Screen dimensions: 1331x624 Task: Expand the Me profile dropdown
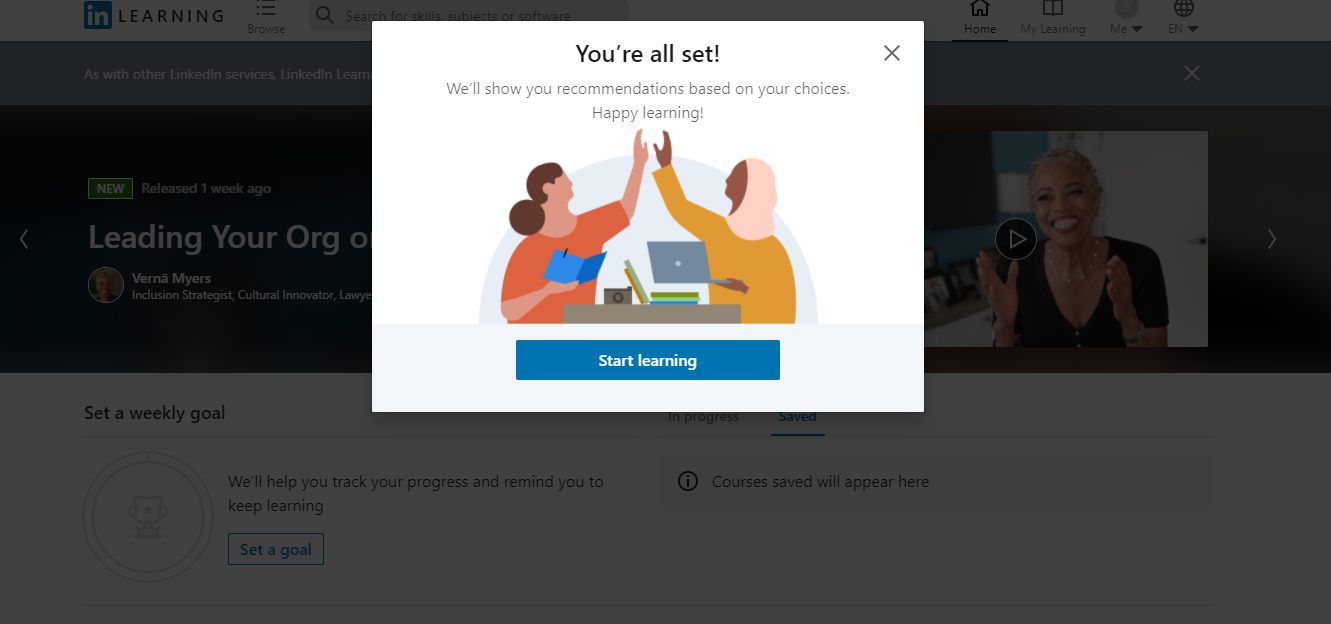click(x=1127, y=17)
